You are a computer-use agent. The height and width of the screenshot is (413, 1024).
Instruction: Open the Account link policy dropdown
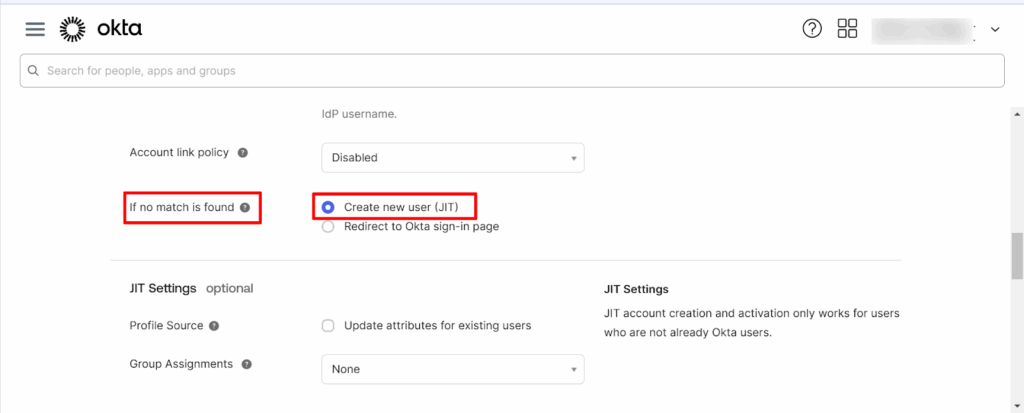[x=453, y=157]
